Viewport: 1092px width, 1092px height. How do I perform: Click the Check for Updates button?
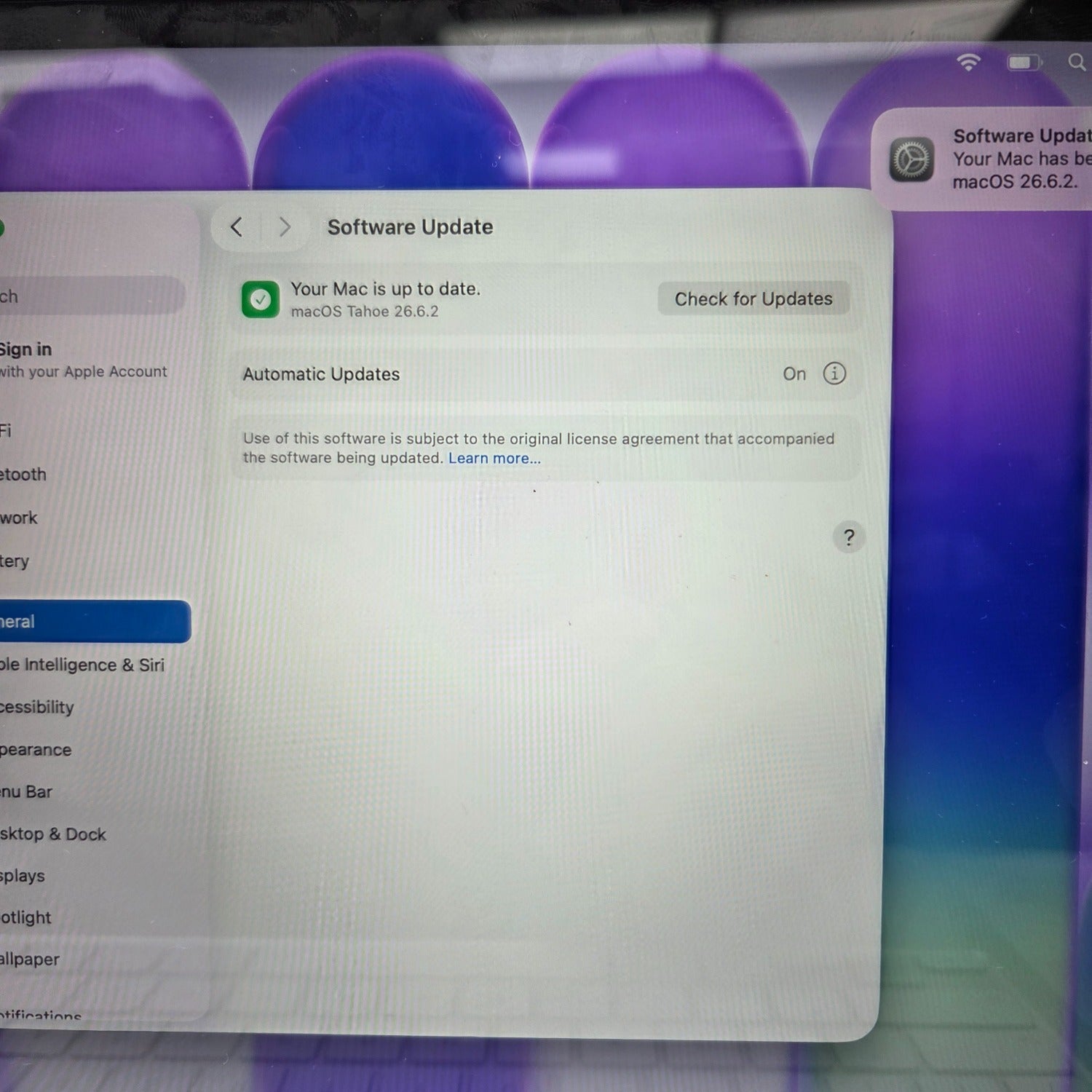pos(753,298)
